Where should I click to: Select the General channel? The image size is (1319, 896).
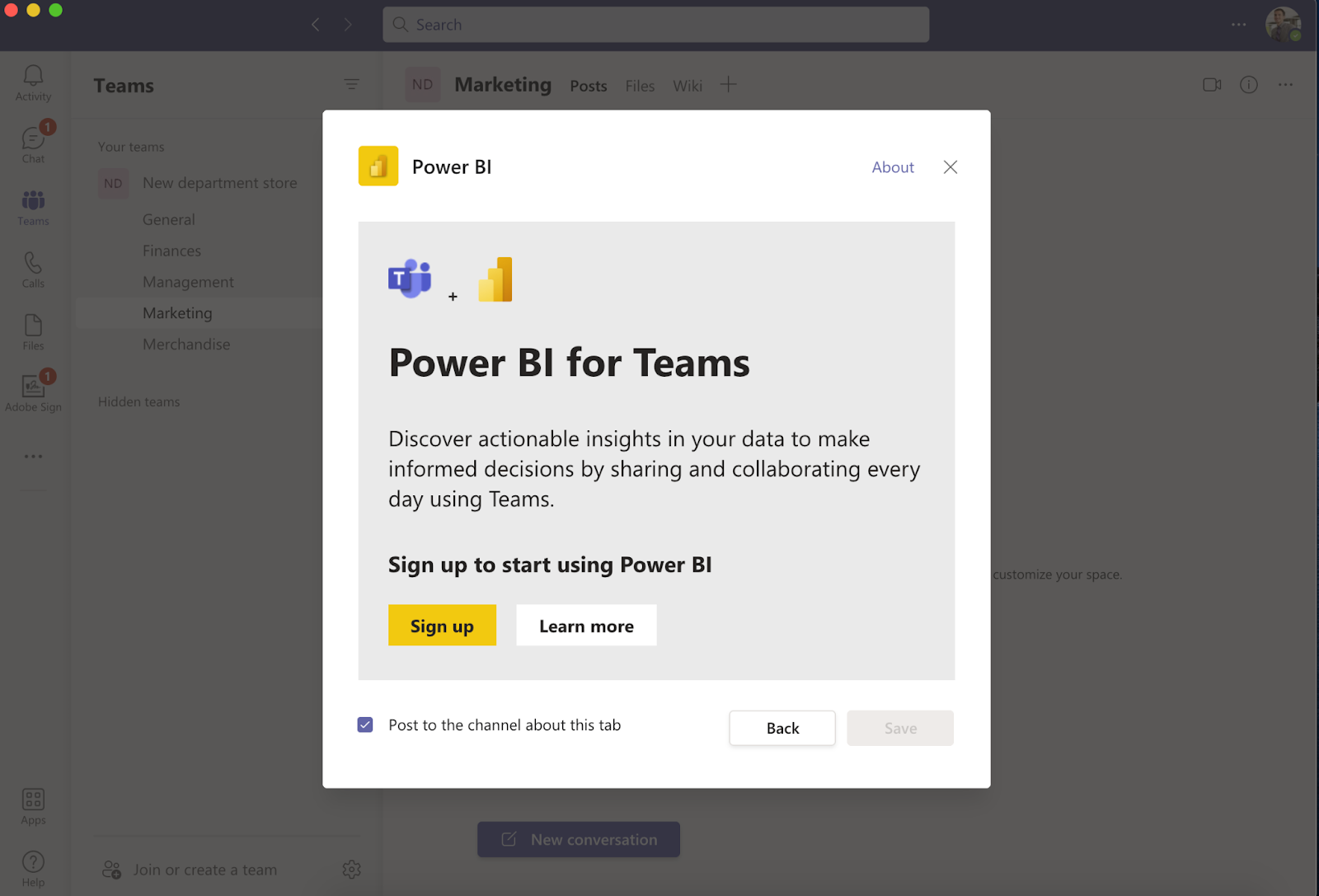pyautogui.click(x=169, y=219)
